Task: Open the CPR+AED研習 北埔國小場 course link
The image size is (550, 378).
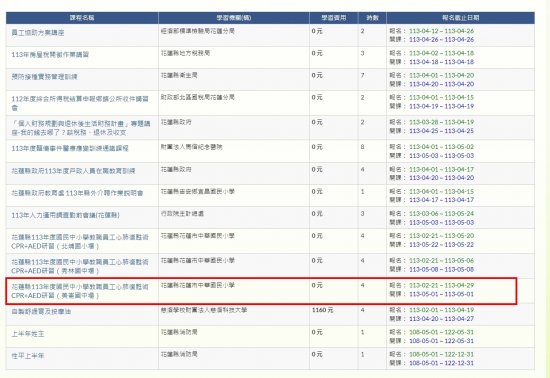Action: pos(80,242)
